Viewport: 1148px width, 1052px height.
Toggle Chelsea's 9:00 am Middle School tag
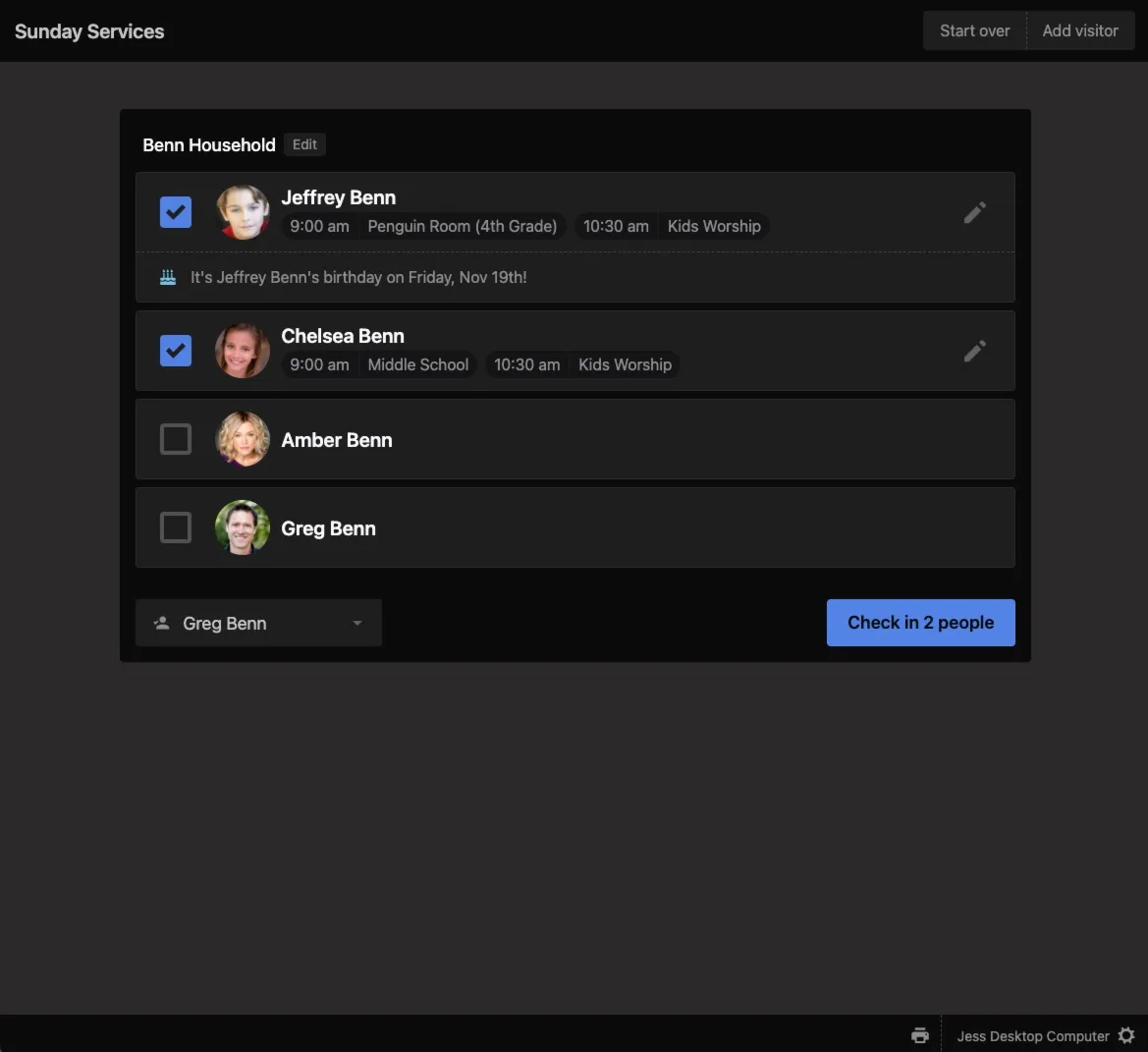[378, 364]
